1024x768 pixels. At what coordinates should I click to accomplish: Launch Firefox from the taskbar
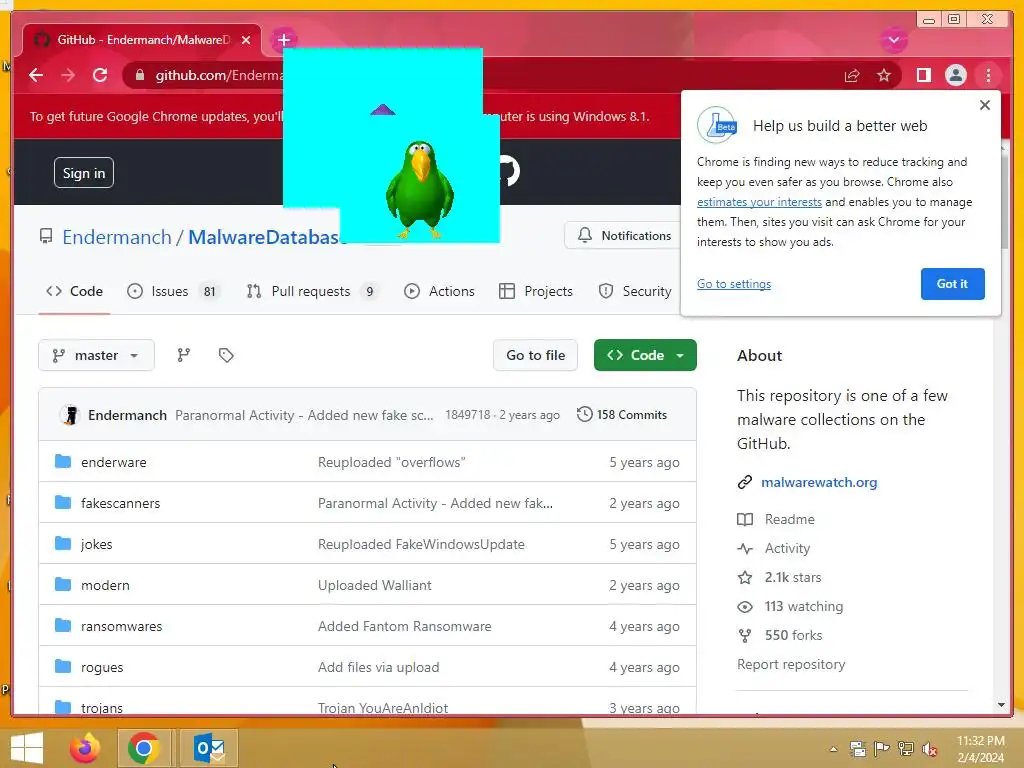point(85,748)
